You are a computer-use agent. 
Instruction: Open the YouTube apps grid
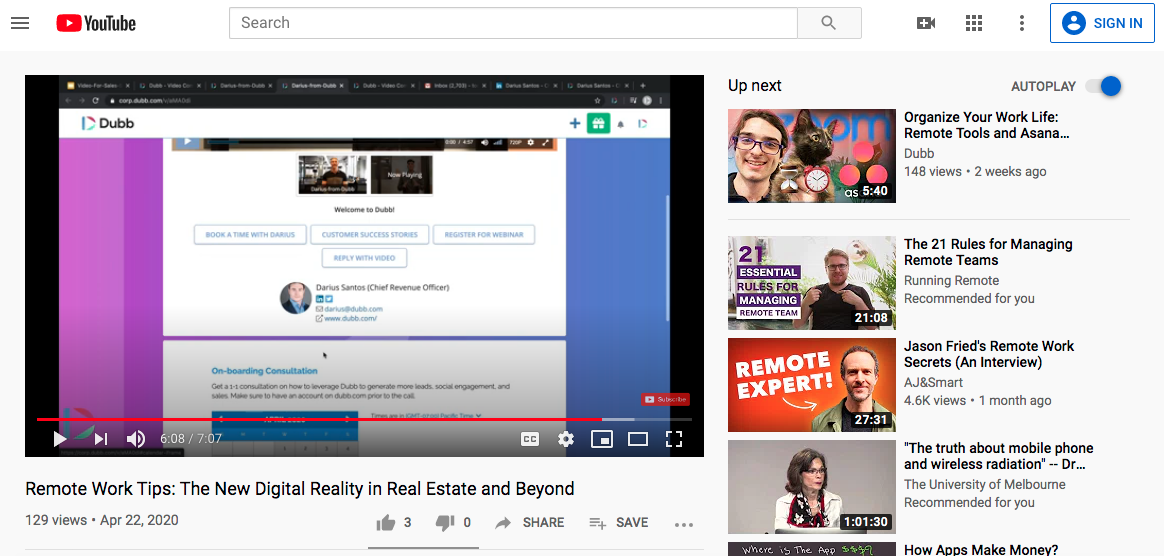tap(974, 23)
